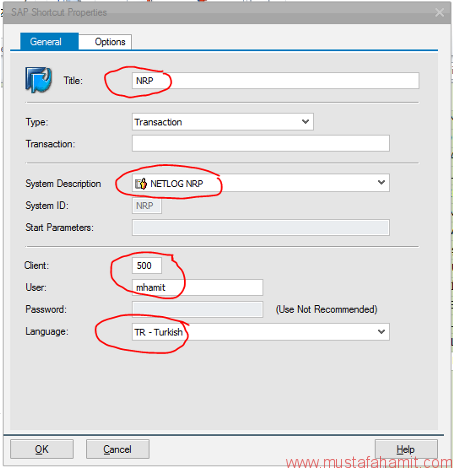Viewport: 453px width, 468px height.
Task: Expand the Type dropdown arrow
Action: click(x=305, y=122)
